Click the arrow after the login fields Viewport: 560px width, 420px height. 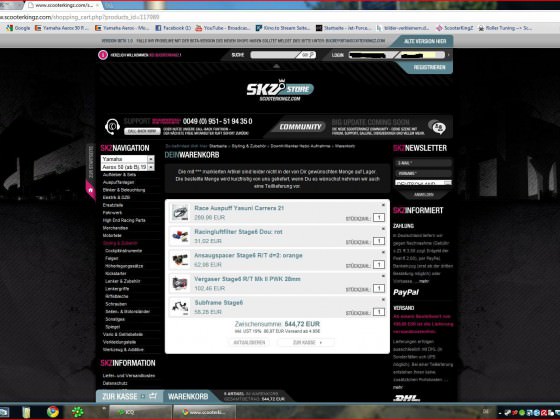[x=449, y=55]
